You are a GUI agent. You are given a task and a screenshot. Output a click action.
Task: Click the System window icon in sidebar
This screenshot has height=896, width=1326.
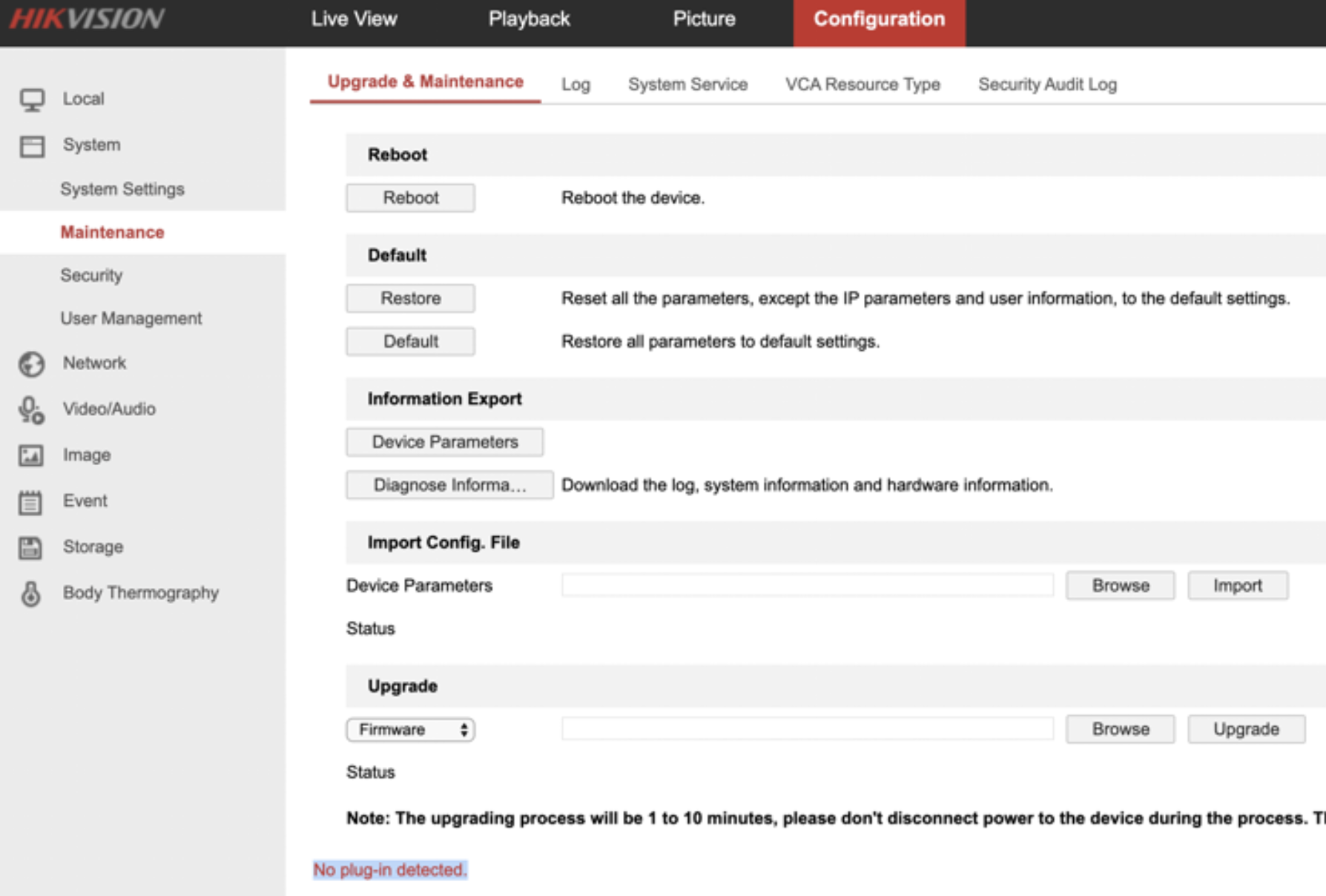click(x=32, y=146)
